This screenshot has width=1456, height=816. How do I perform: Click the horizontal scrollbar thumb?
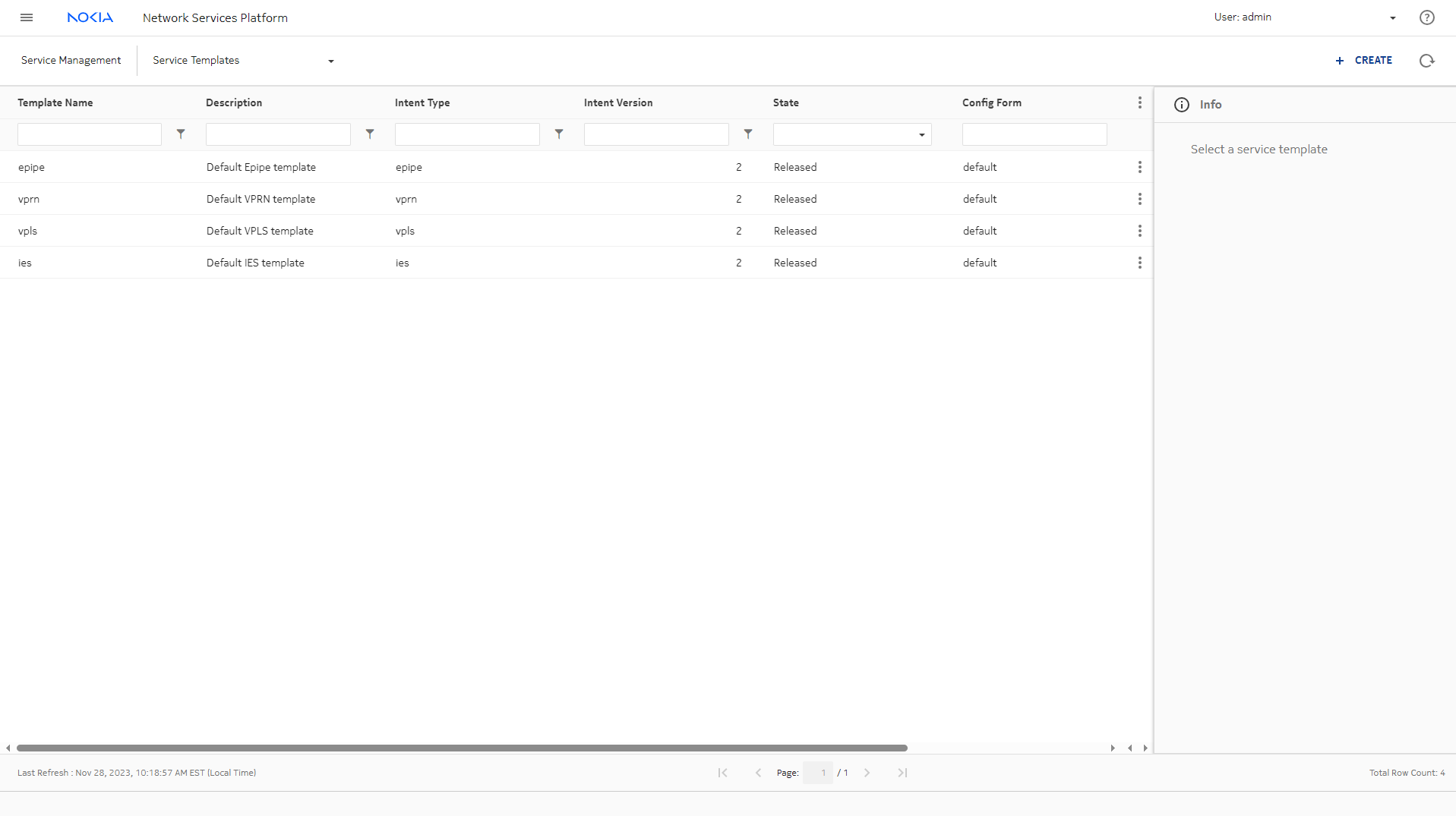tap(462, 748)
